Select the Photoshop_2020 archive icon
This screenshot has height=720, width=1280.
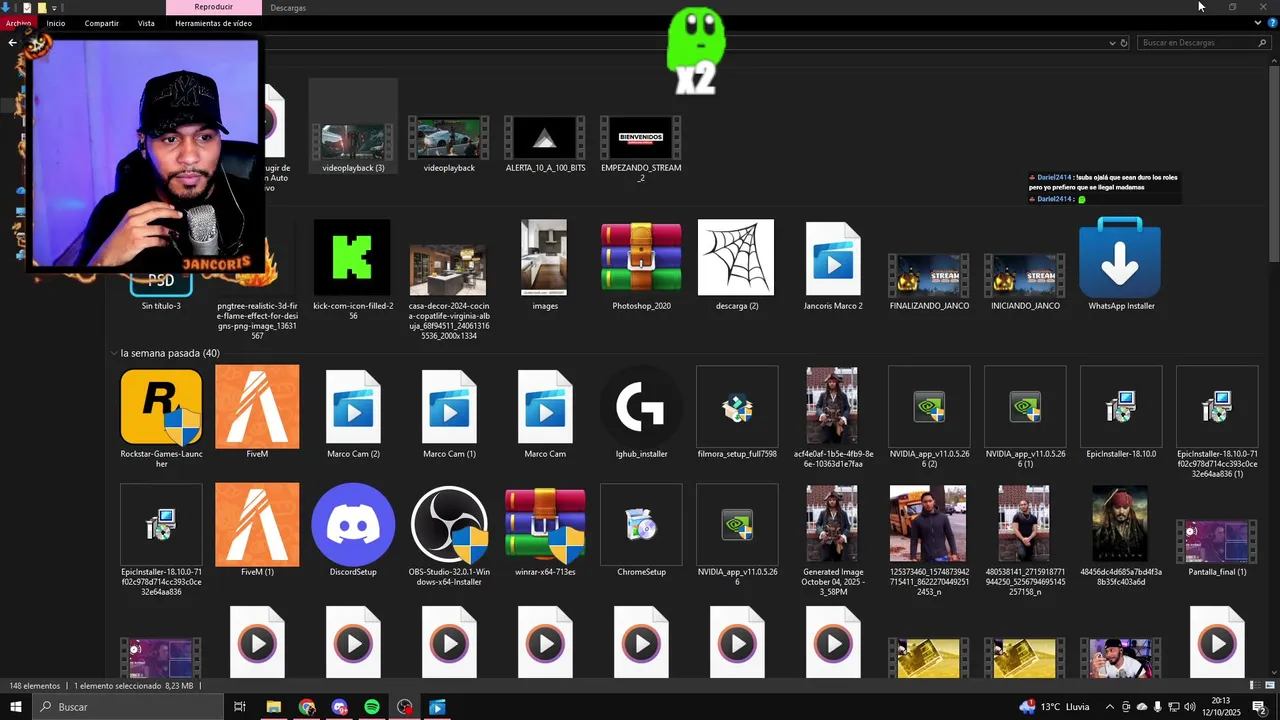pyautogui.click(x=641, y=257)
